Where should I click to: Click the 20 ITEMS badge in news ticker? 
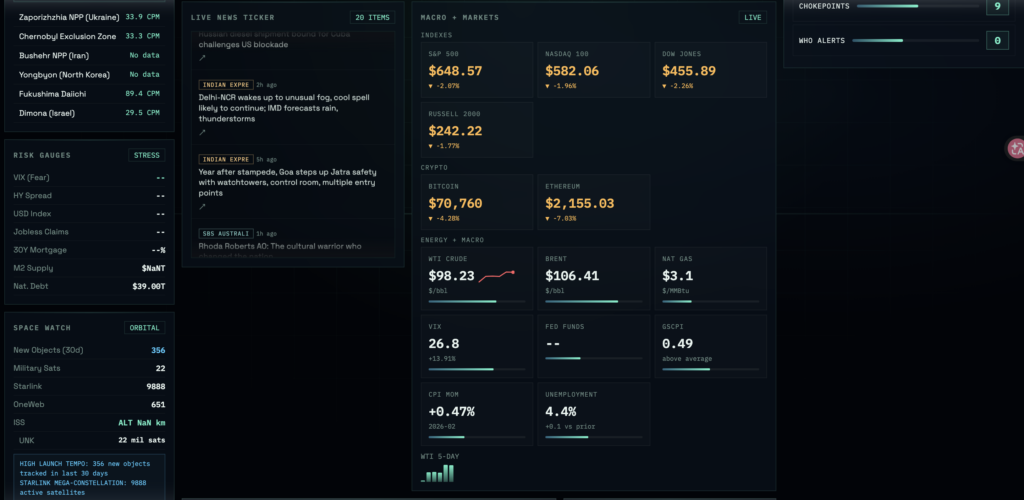372,17
